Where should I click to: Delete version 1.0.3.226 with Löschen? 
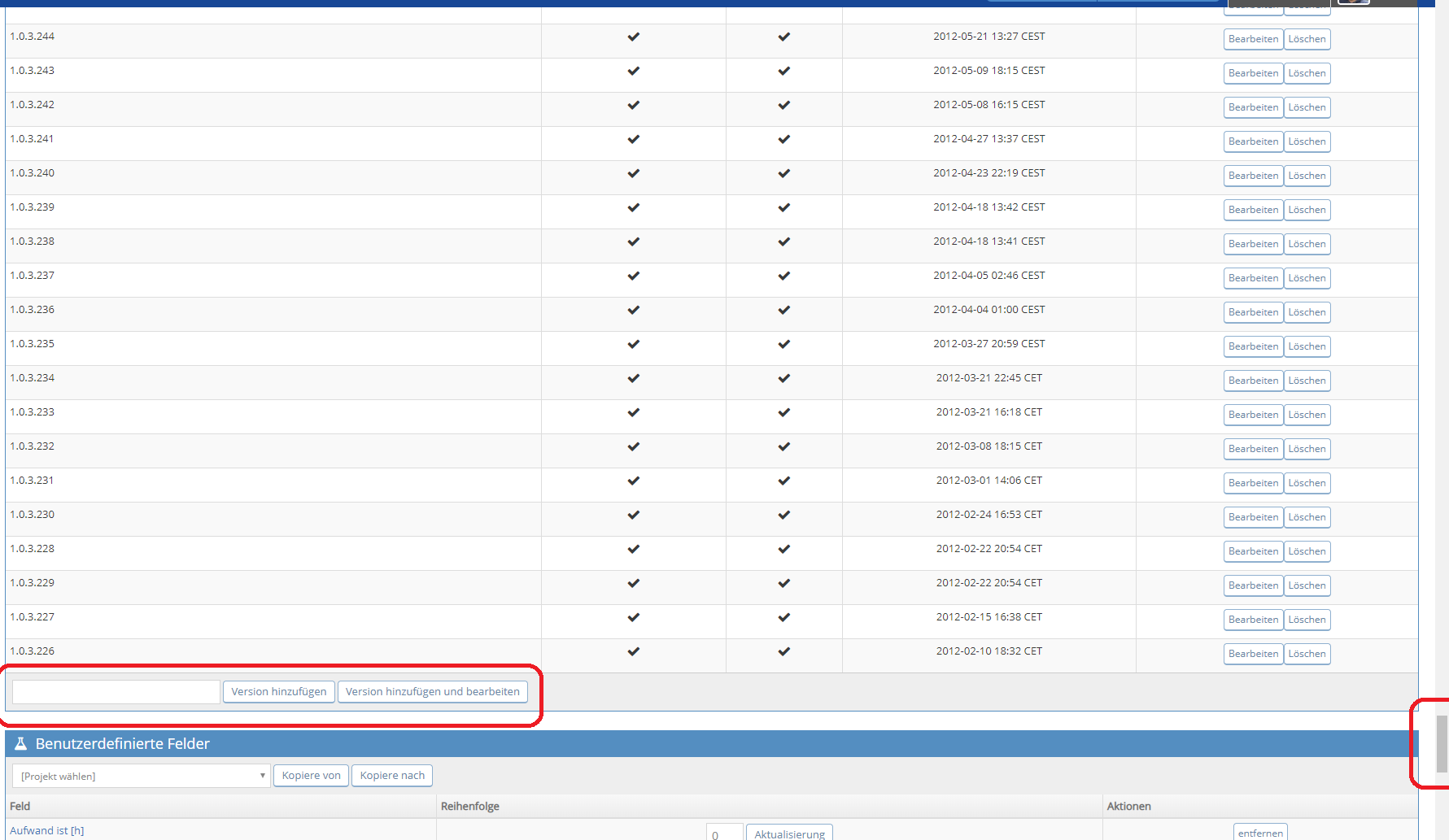click(1307, 654)
